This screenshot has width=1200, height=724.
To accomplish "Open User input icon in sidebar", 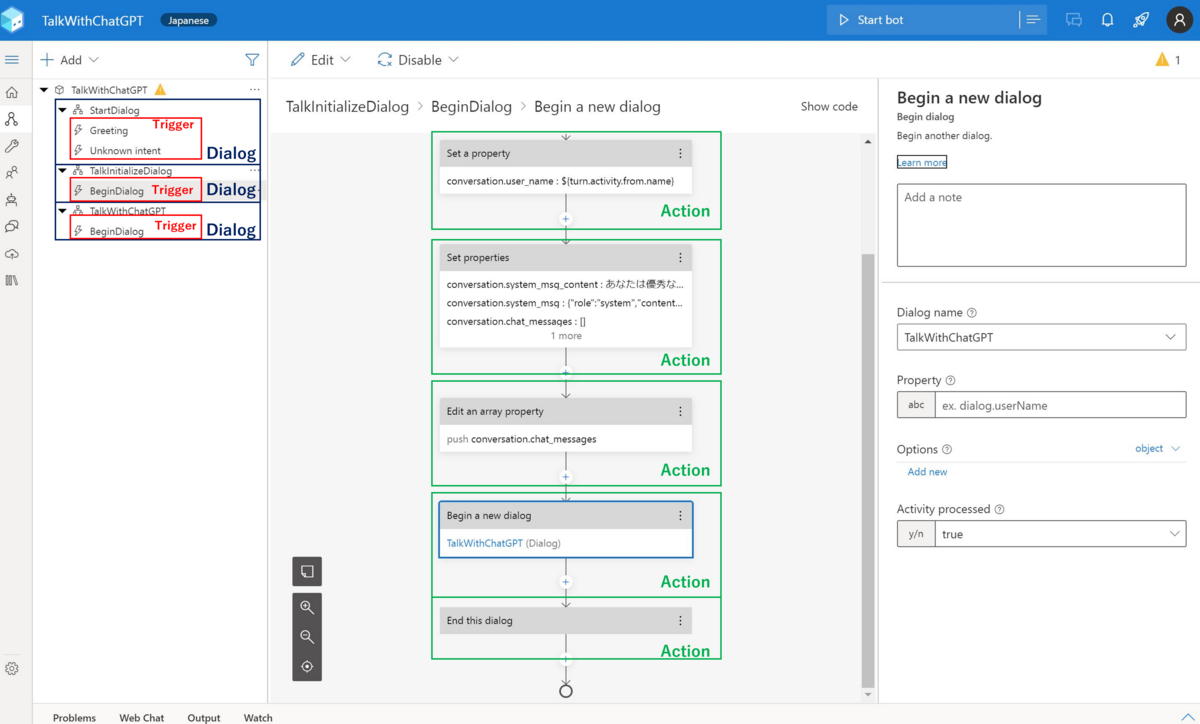I will pyautogui.click(x=12, y=173).
